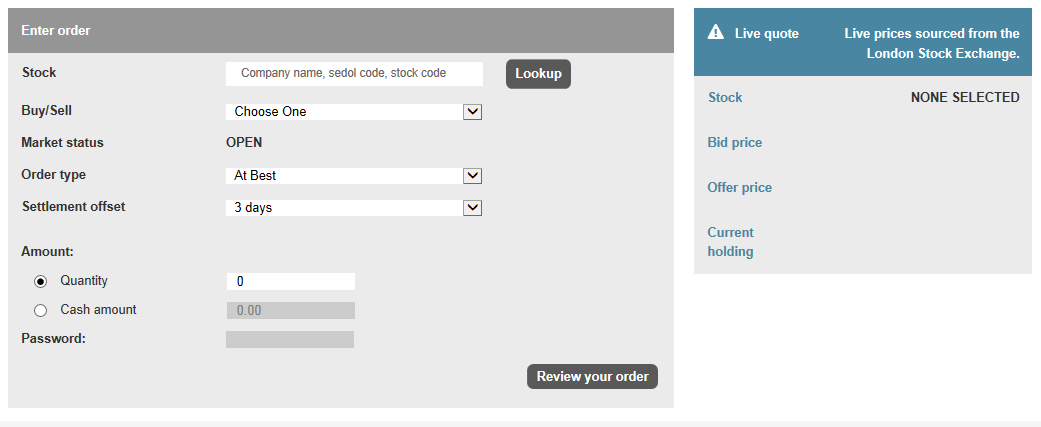Open the At Best order type dropdown
1041x427 pixels.
(354, 176)
